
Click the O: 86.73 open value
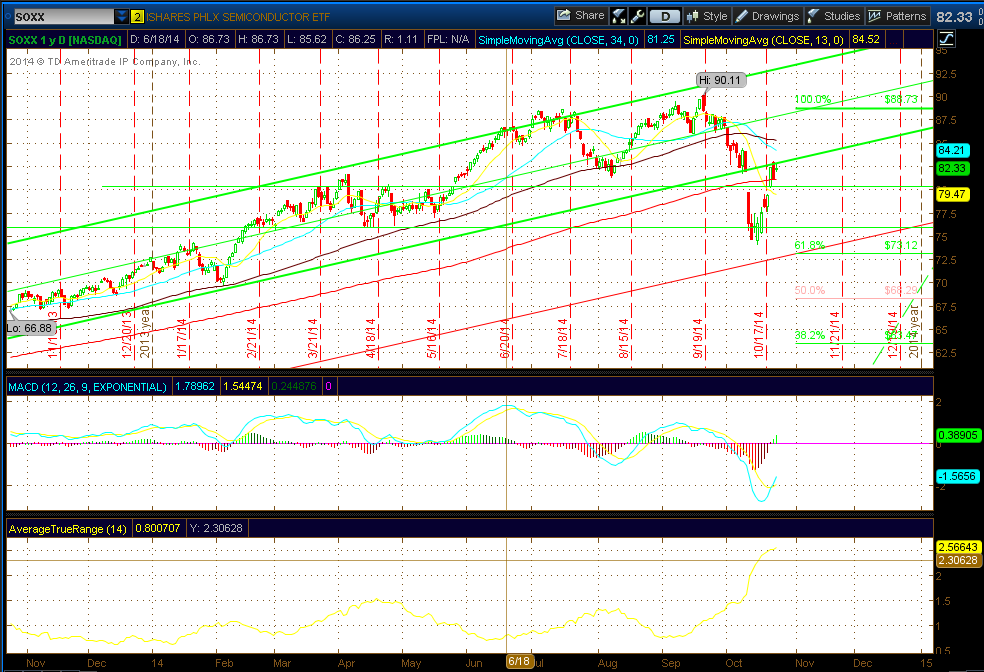[x=209, y=40]
